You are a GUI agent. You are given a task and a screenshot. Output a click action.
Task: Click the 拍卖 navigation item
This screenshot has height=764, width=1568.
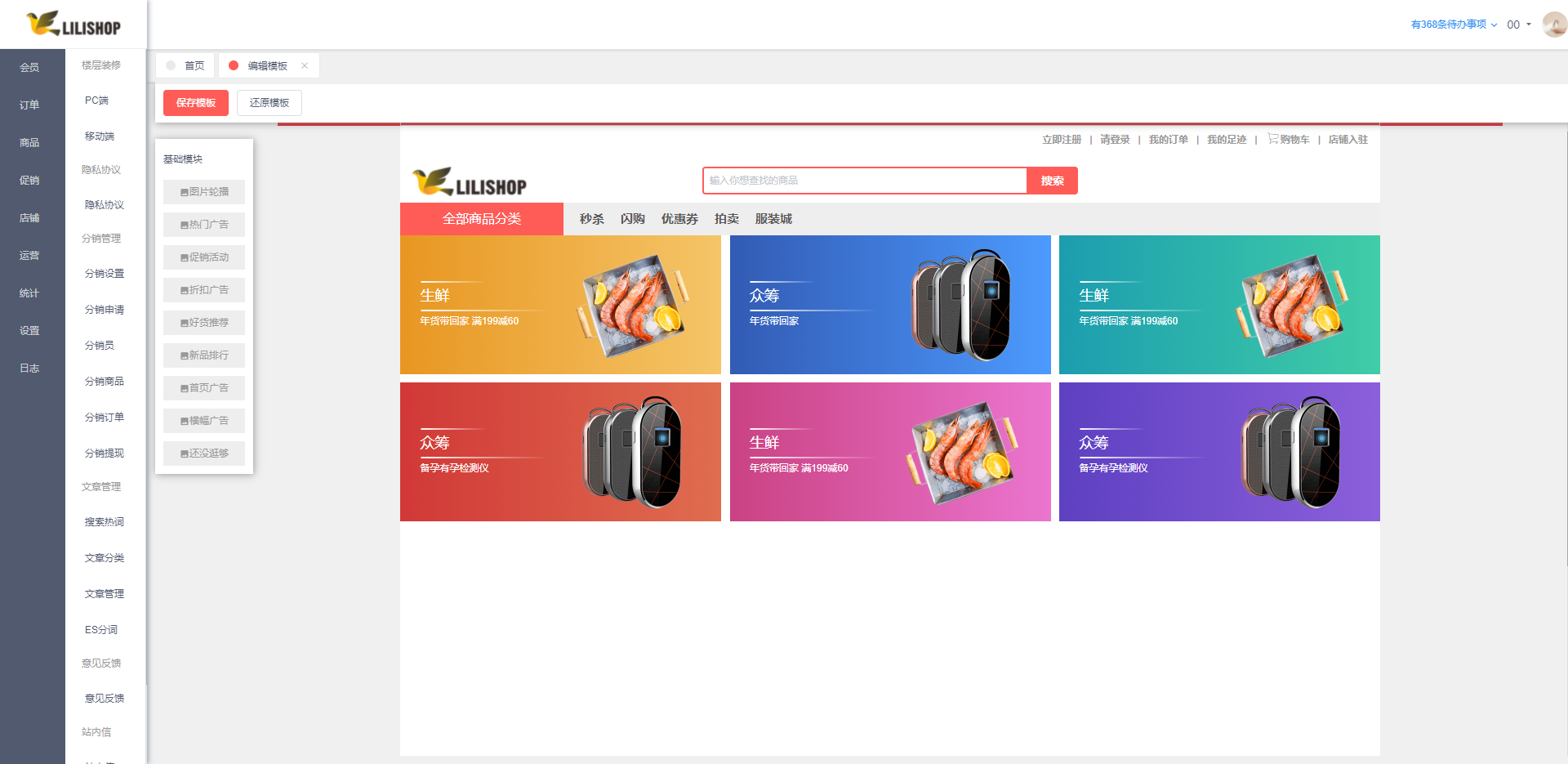coord(727,219)
